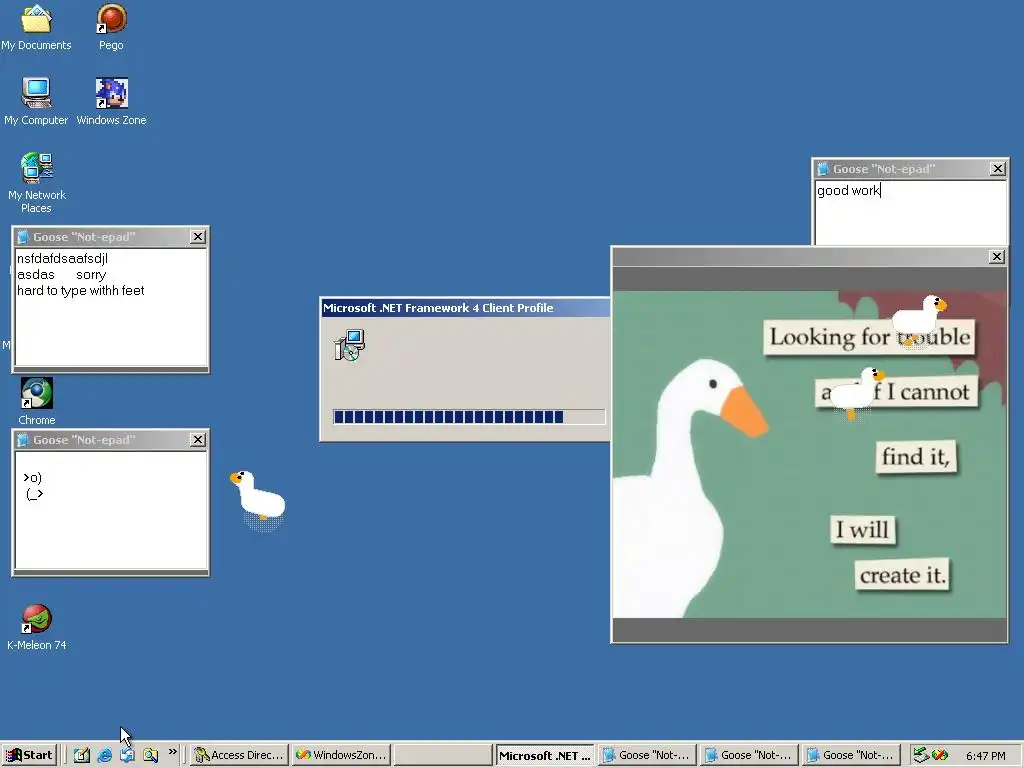
Task: Click the 'good work' text in Not-epad
Action: click(848, 191)
